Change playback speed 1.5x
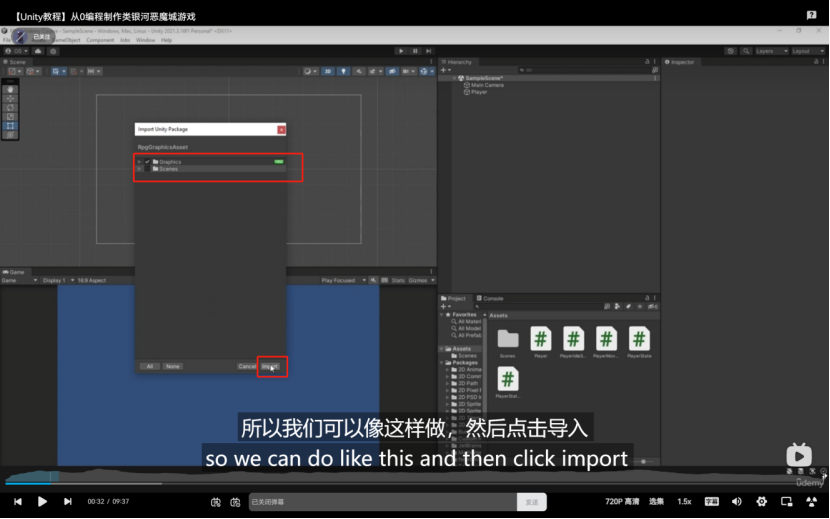 pyautogui.click(x=684, y=502)
